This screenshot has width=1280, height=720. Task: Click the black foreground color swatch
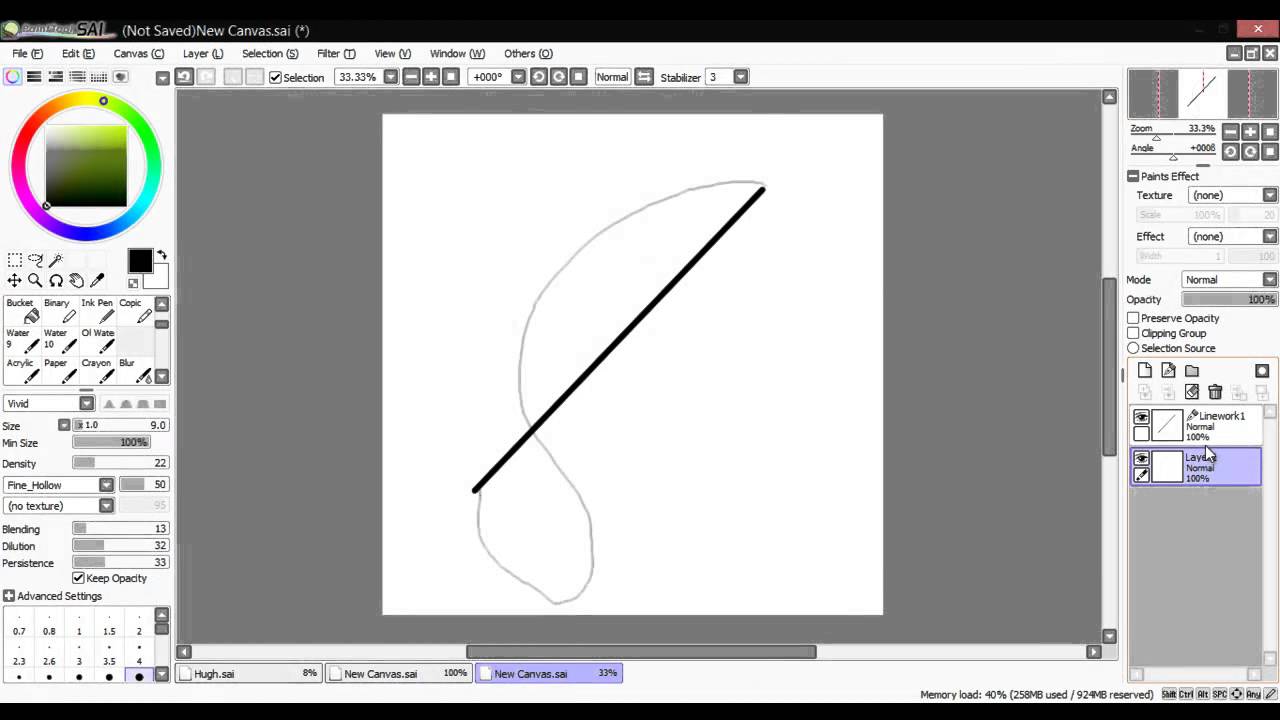point(140,261)
